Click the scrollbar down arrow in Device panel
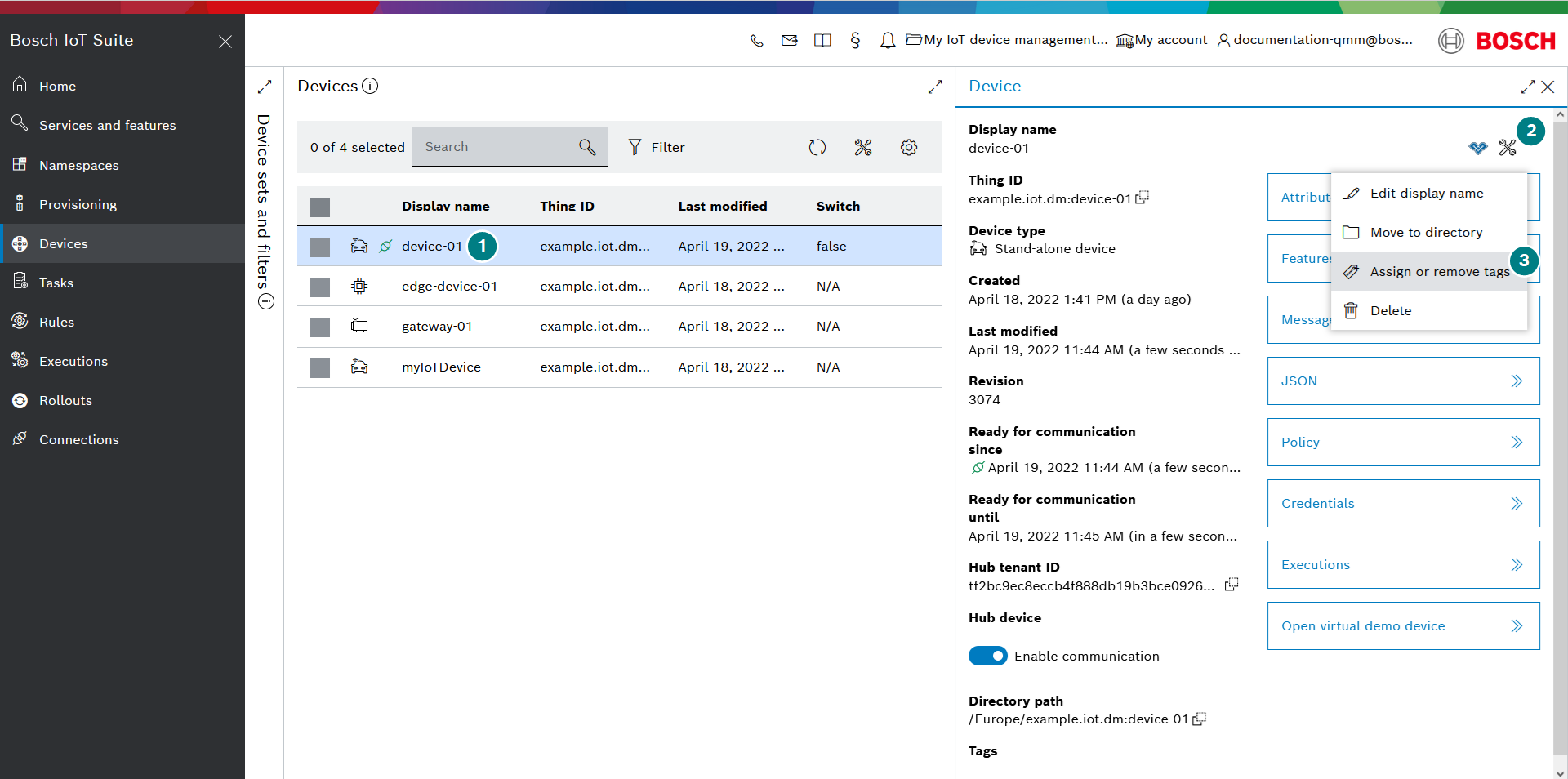 [1560, 772]
